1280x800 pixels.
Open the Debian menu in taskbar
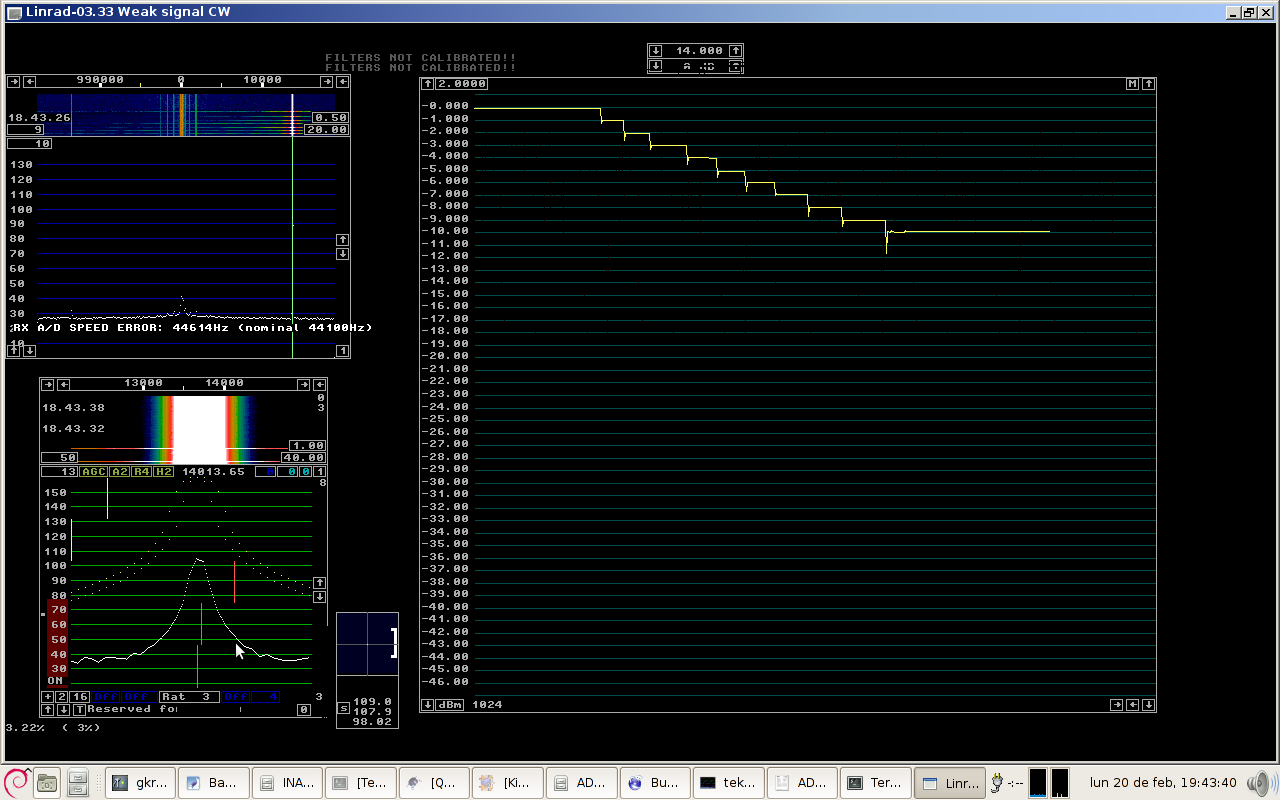click(x=15, y=782)
